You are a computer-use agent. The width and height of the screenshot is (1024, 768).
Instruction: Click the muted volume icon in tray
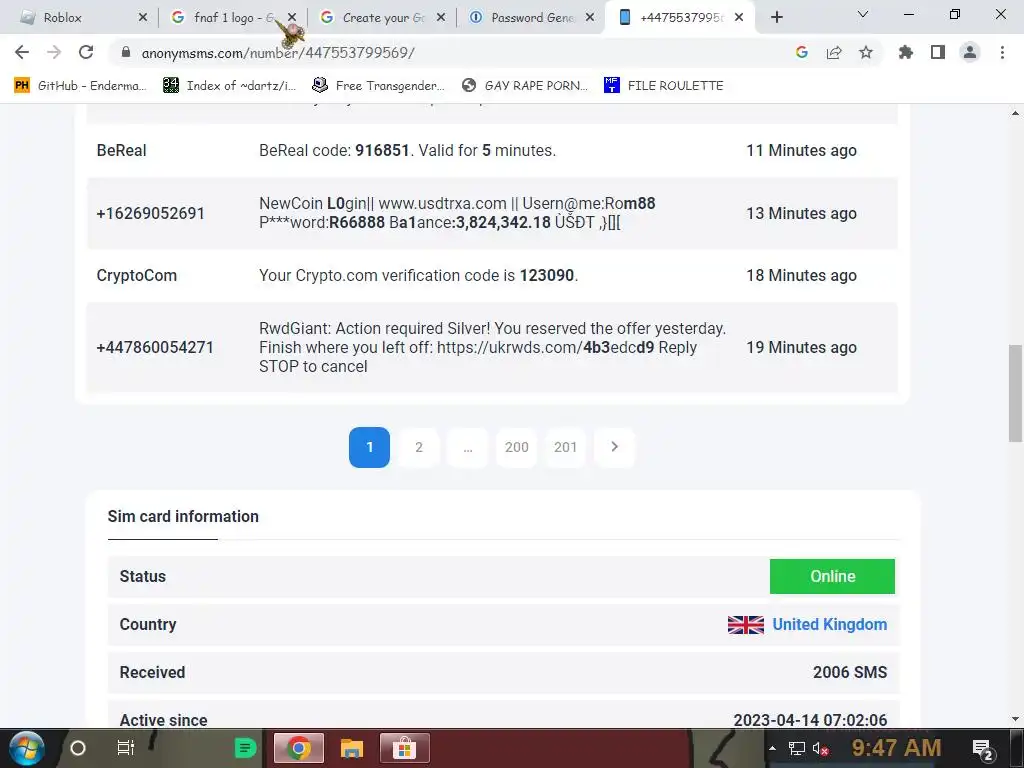[x=820, y=748]
